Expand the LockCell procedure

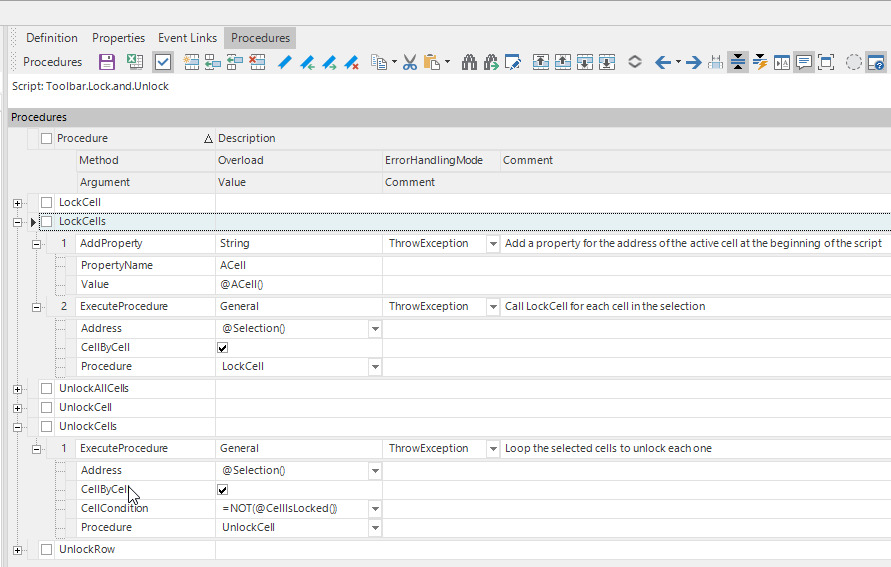pyautogui.click(x=18, y=203)
